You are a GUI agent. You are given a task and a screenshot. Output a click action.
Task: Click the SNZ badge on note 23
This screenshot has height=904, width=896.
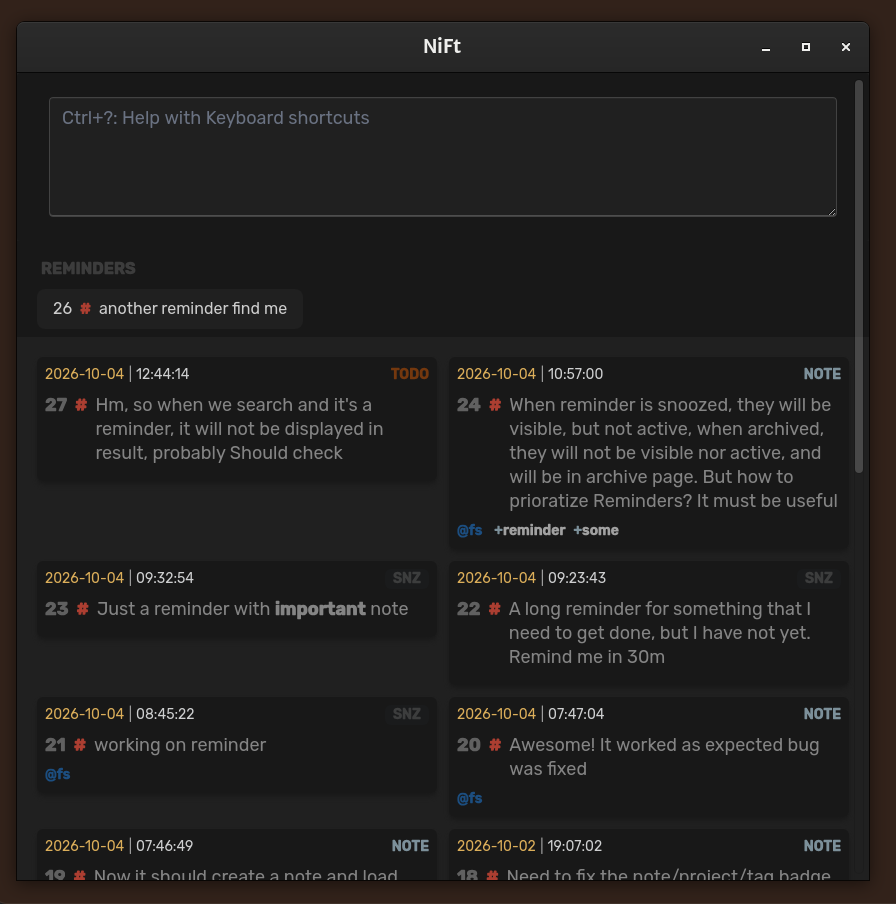click(x=407, y=578)
